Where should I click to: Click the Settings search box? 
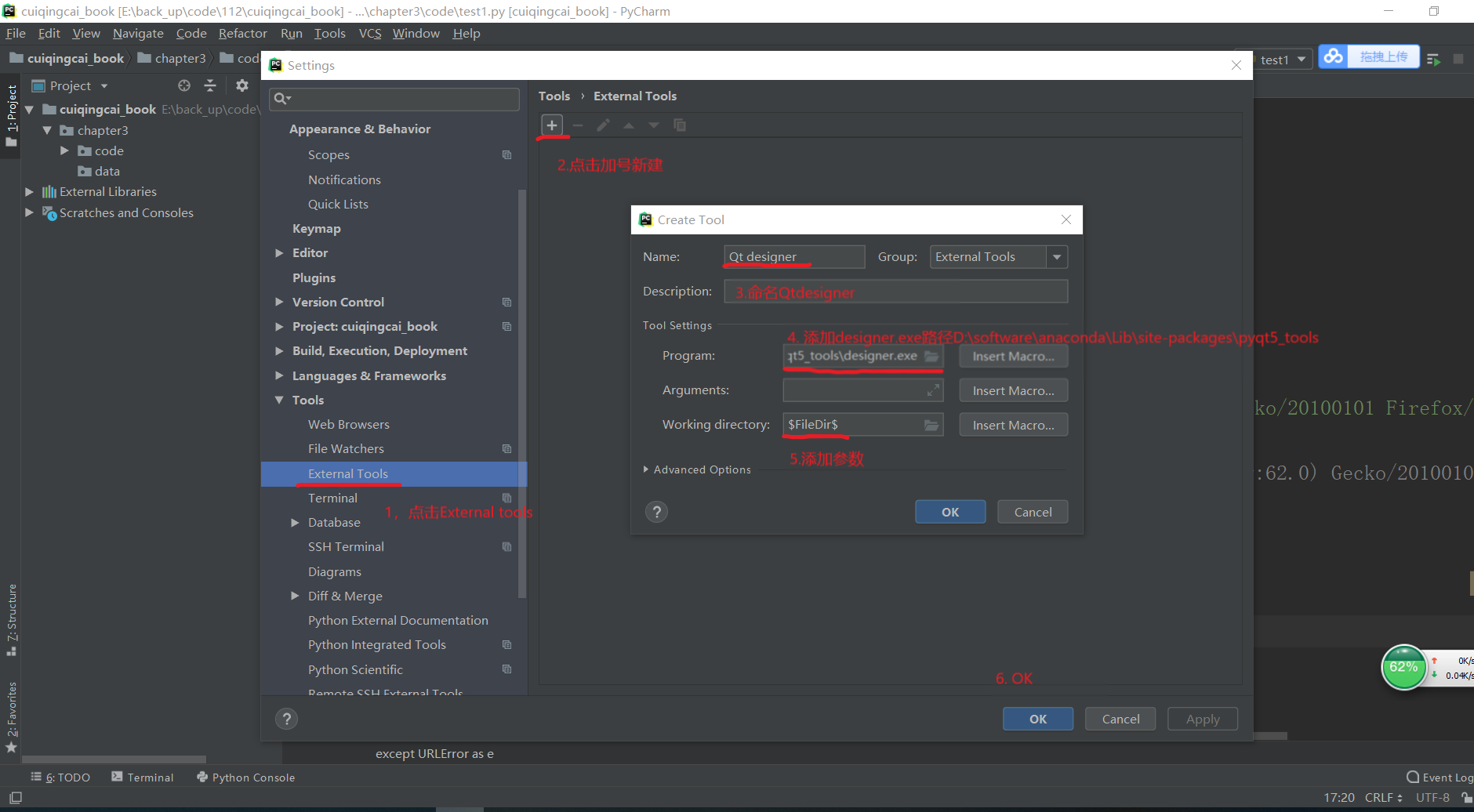coord(394,99)
